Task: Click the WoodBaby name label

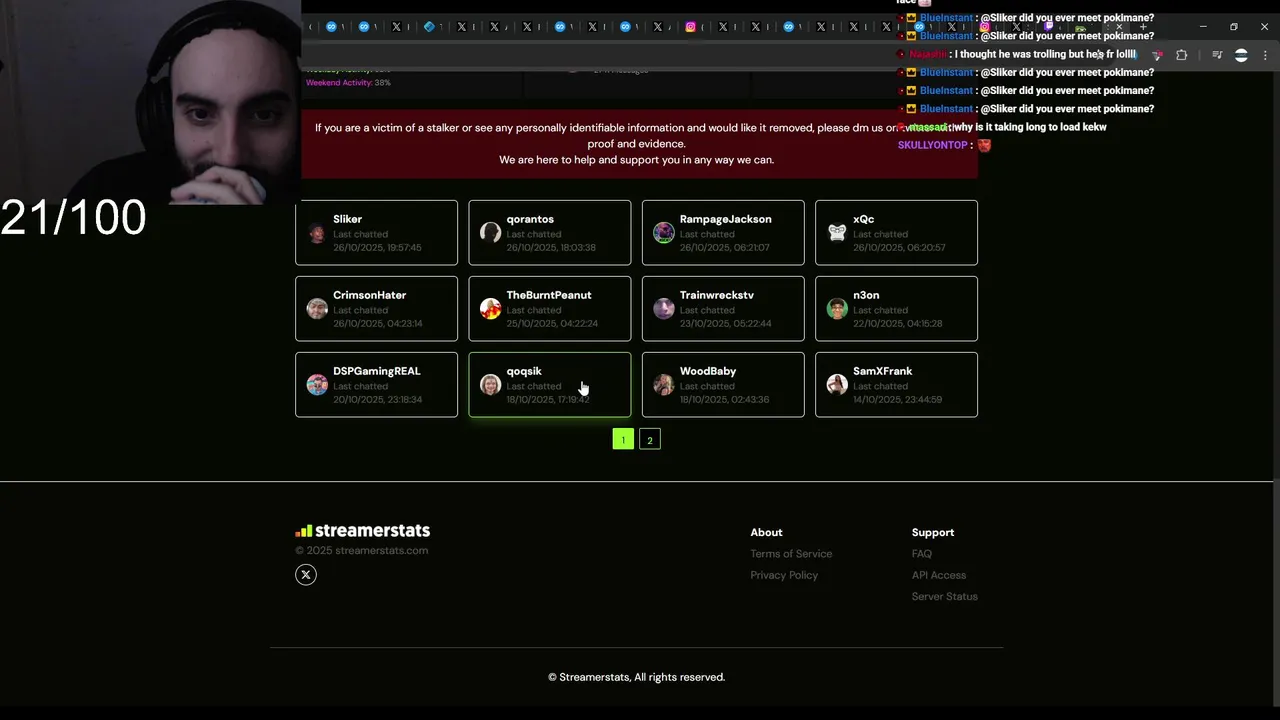Action: tap(708, 371)
